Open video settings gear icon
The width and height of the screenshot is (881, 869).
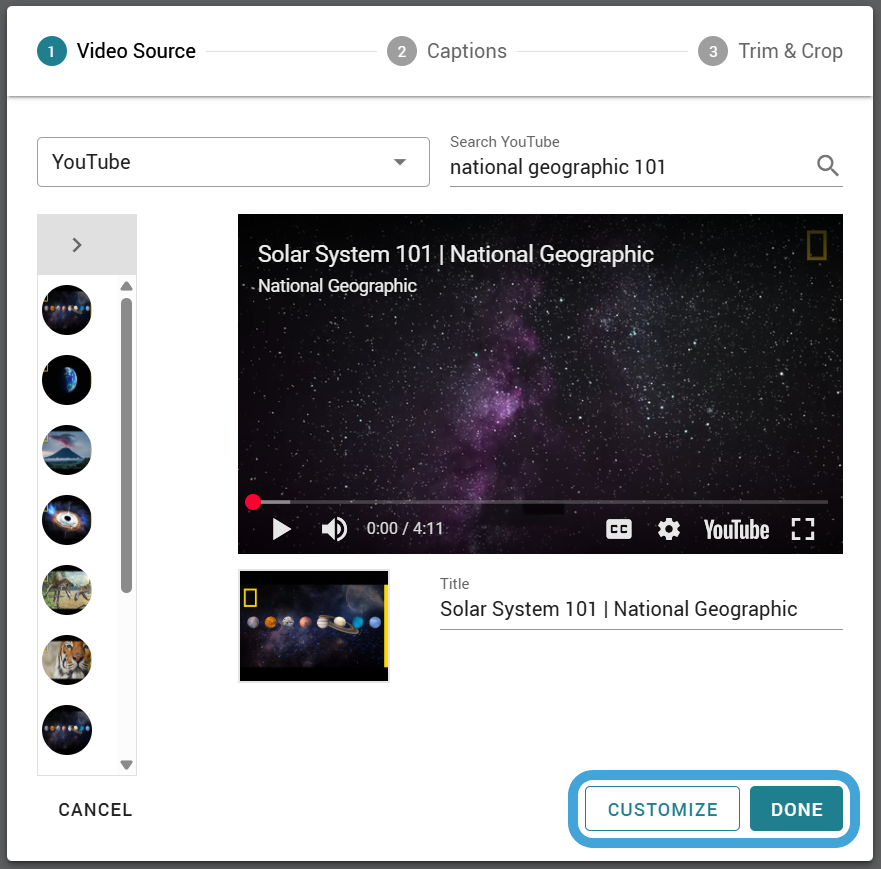669,529
